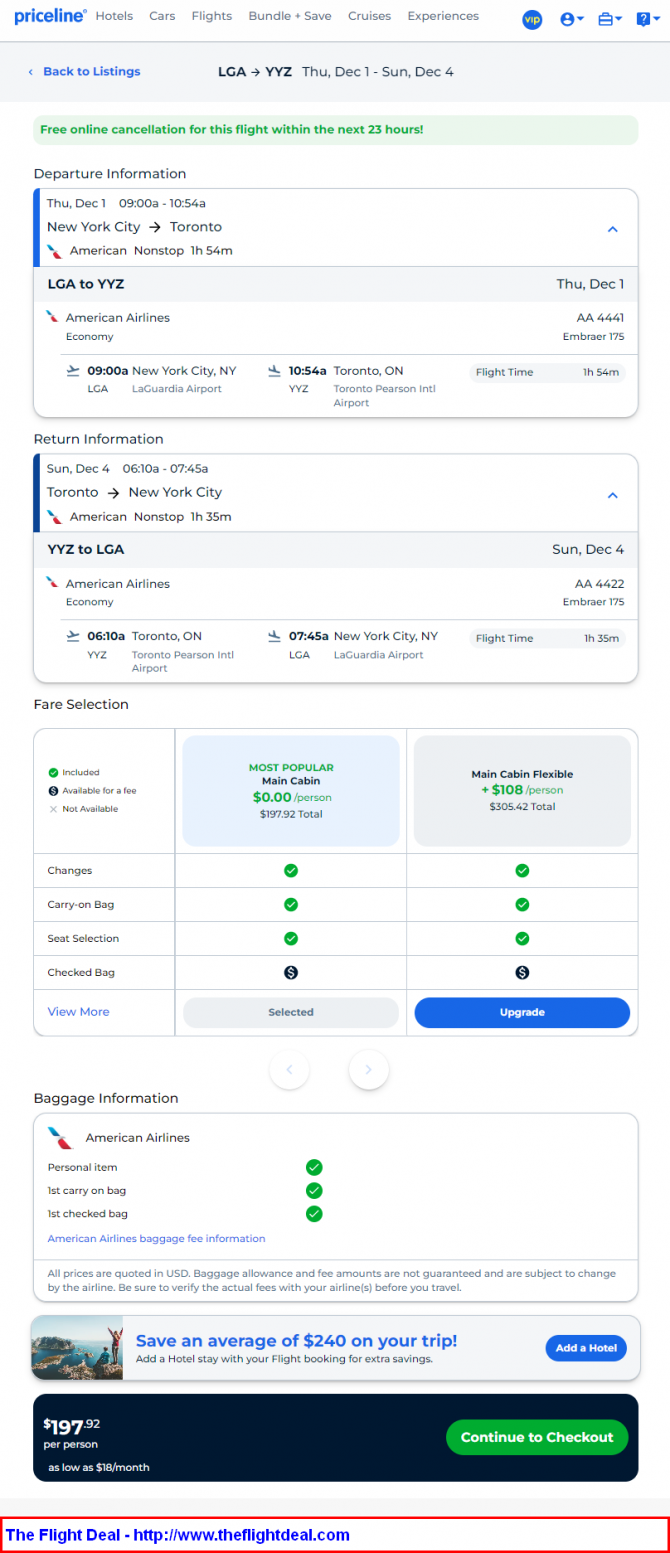This screenshot has height=1553, width=670.
Task: Click the $305.42 Total text
Action: [522, 806]
